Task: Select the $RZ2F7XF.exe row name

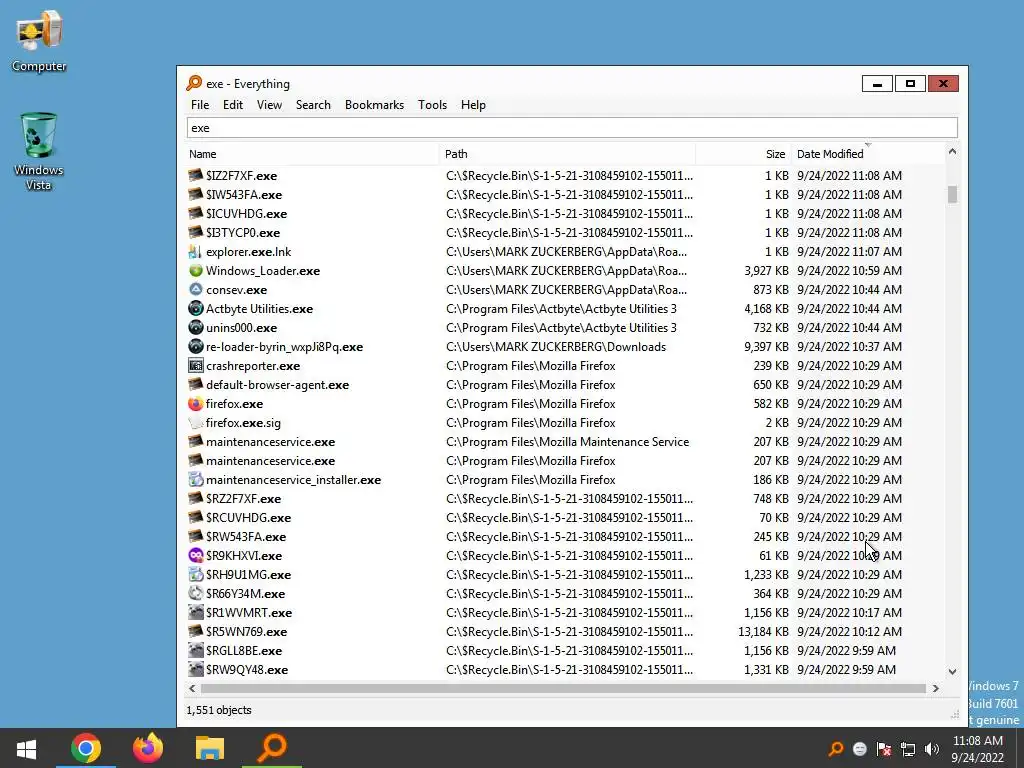Action: (244, 498)
